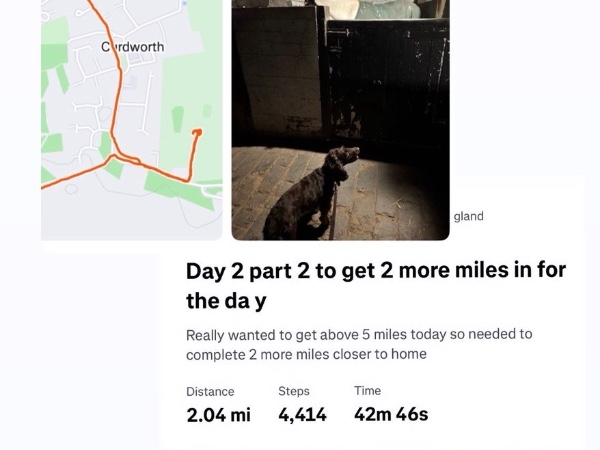Screen dimensions: 600x450
Task: Click the Steps stat label
Action: 294,392
